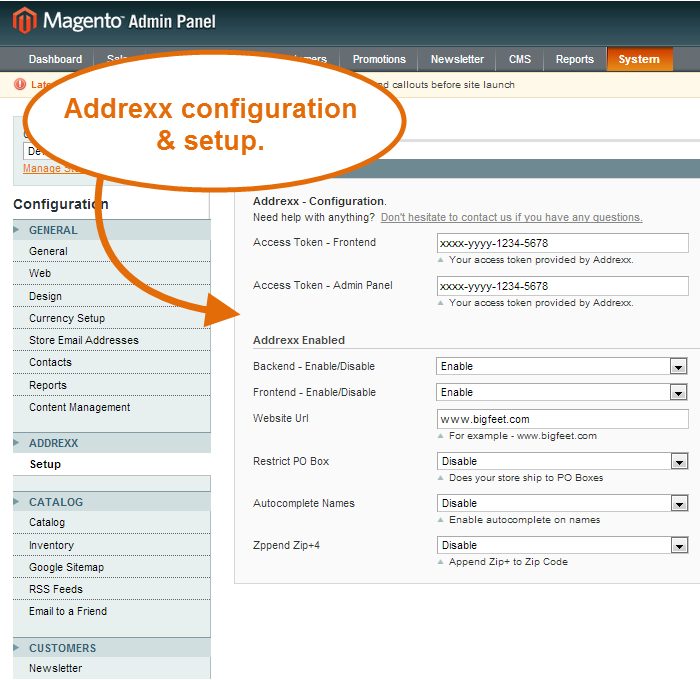Viewport: 700px width, 680px height.
Task: Click the 'Append Zip+ to Zip Code' hint
Action: [x=508, y=562]
